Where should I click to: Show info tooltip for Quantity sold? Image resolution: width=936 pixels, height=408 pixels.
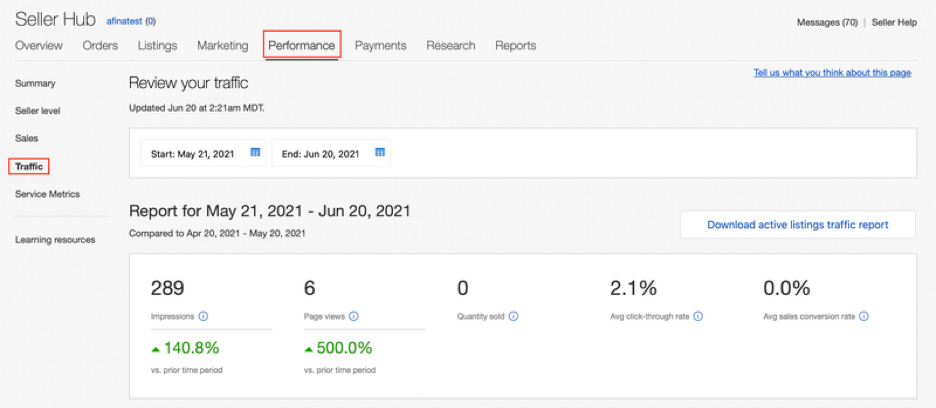point(513,317)
